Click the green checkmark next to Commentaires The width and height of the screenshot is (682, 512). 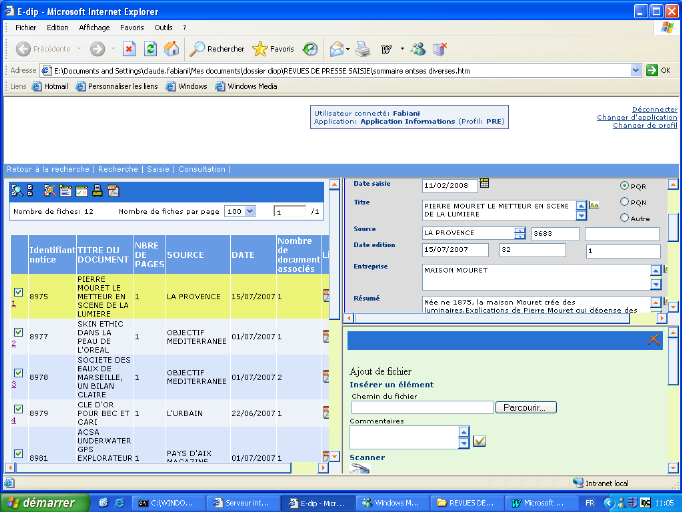coord(479,440)
